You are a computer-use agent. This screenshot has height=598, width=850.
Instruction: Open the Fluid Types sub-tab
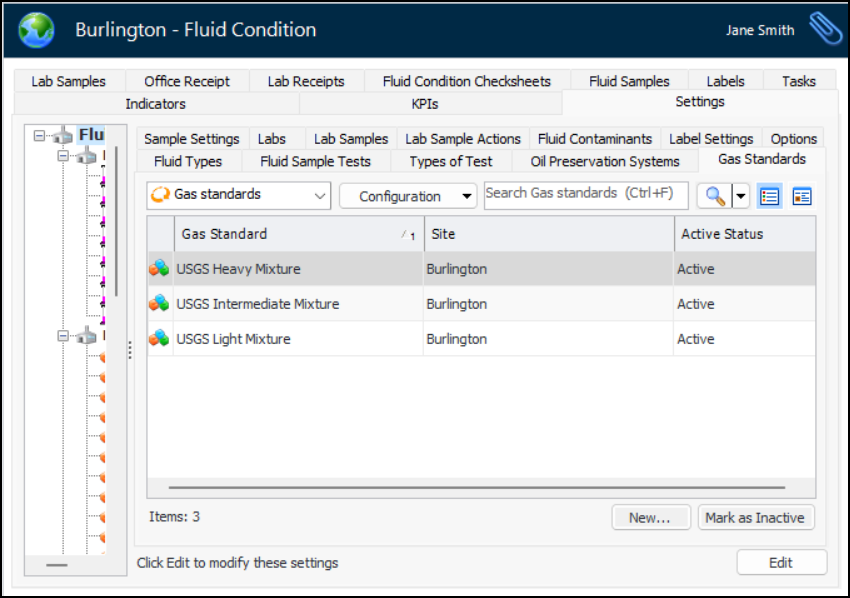tap(188, 162)
